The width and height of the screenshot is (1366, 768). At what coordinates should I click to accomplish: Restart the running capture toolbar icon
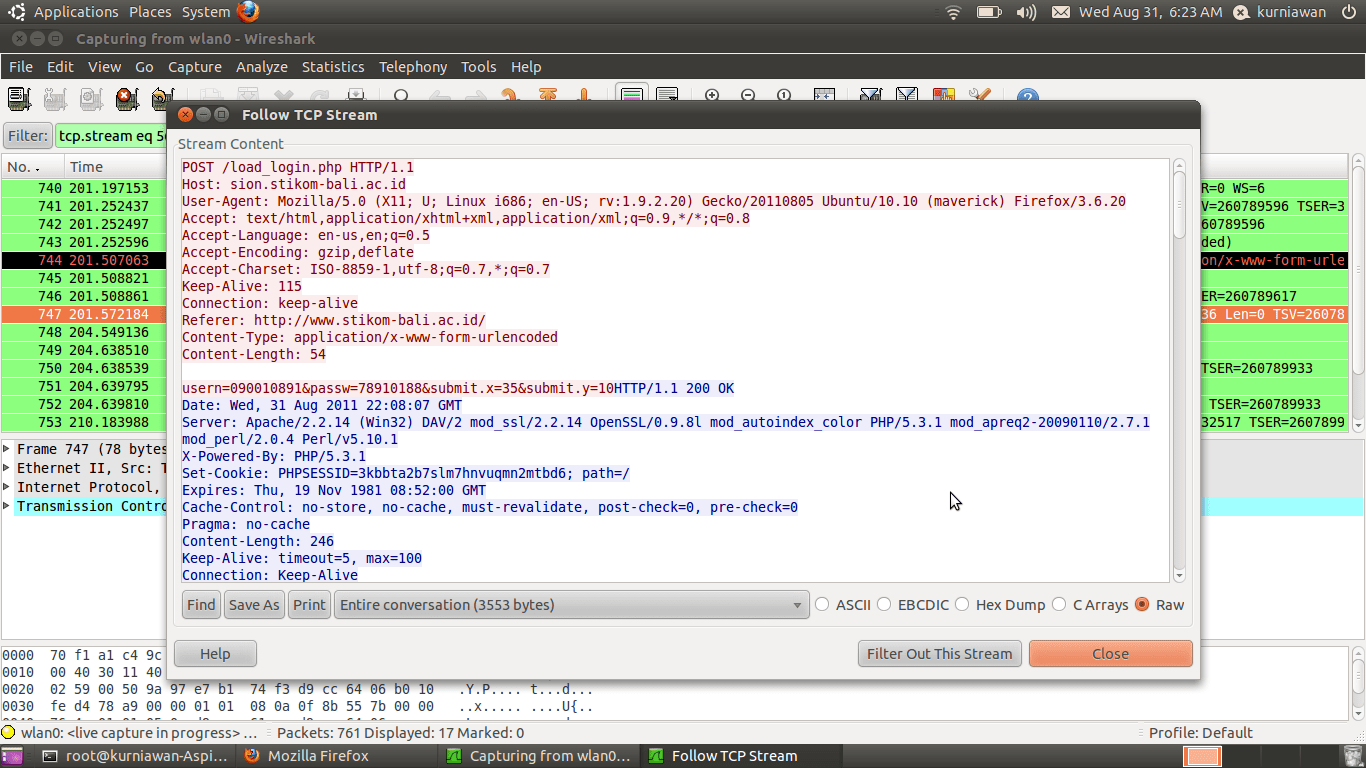(160, 98)
